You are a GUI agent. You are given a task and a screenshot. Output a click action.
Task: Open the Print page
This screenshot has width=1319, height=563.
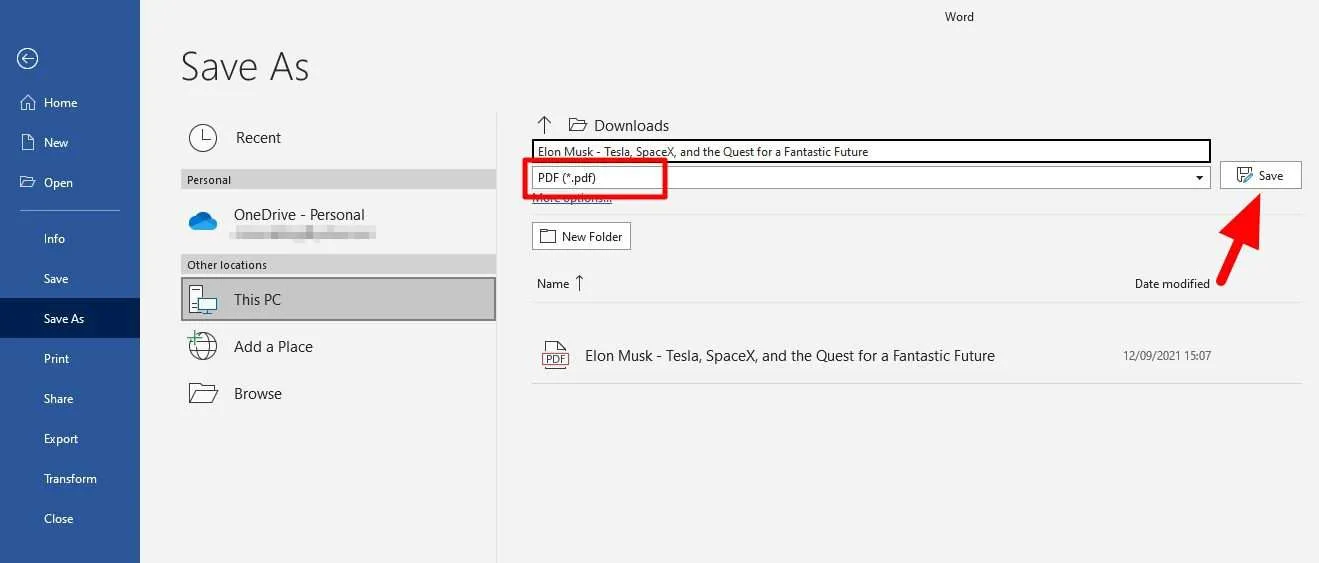(57, 359)
